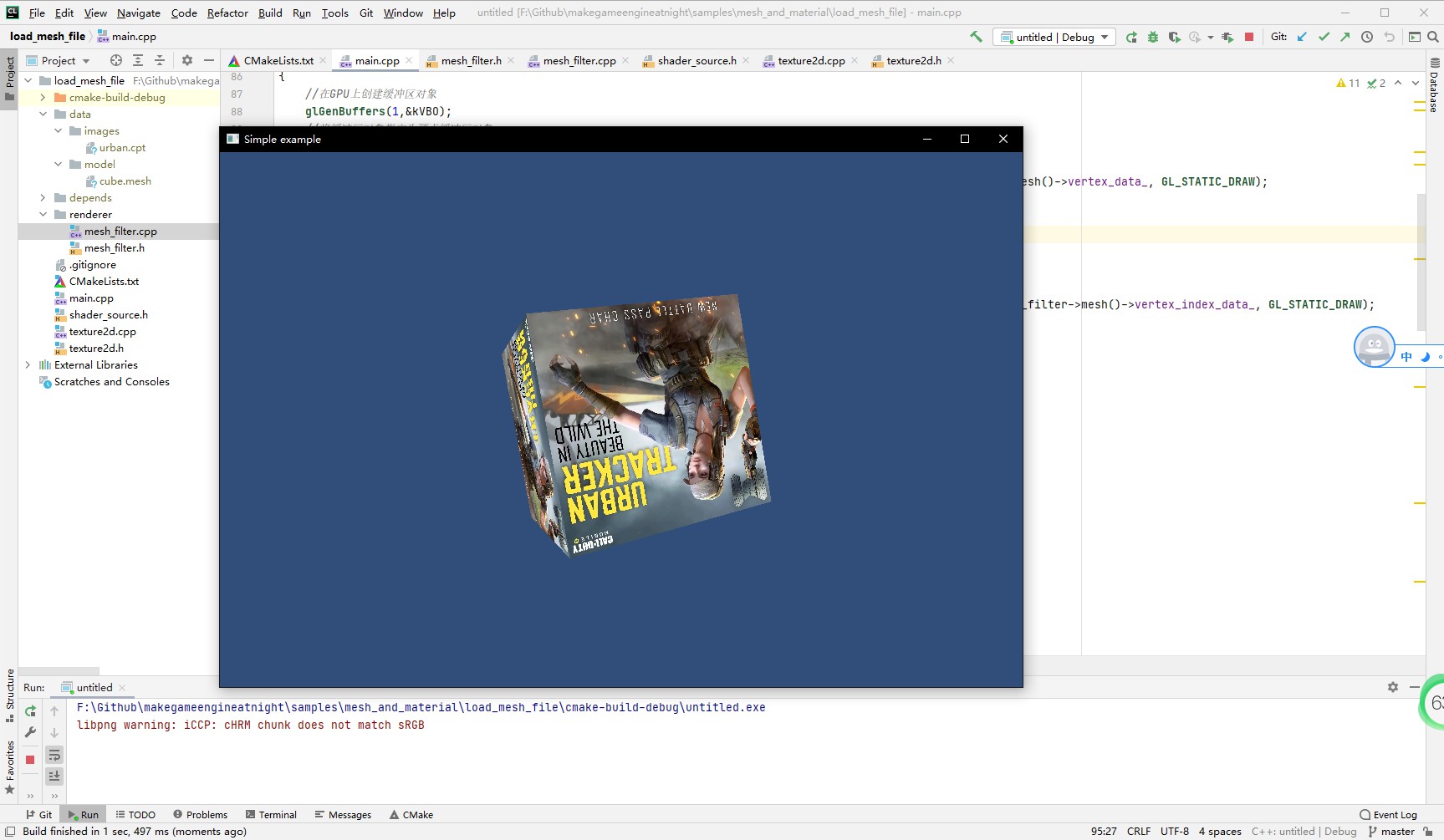Open the Refactor menu

227,13
